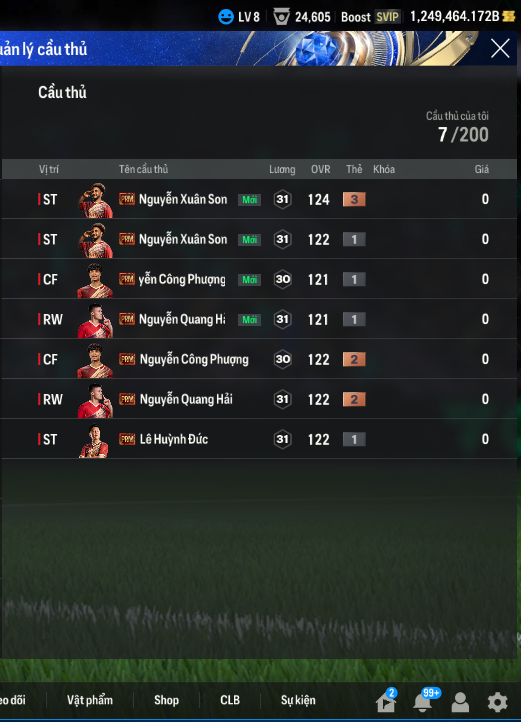Viewport: 521px width, 722px height.
Task: Close the player management panel
Action: 500,48
